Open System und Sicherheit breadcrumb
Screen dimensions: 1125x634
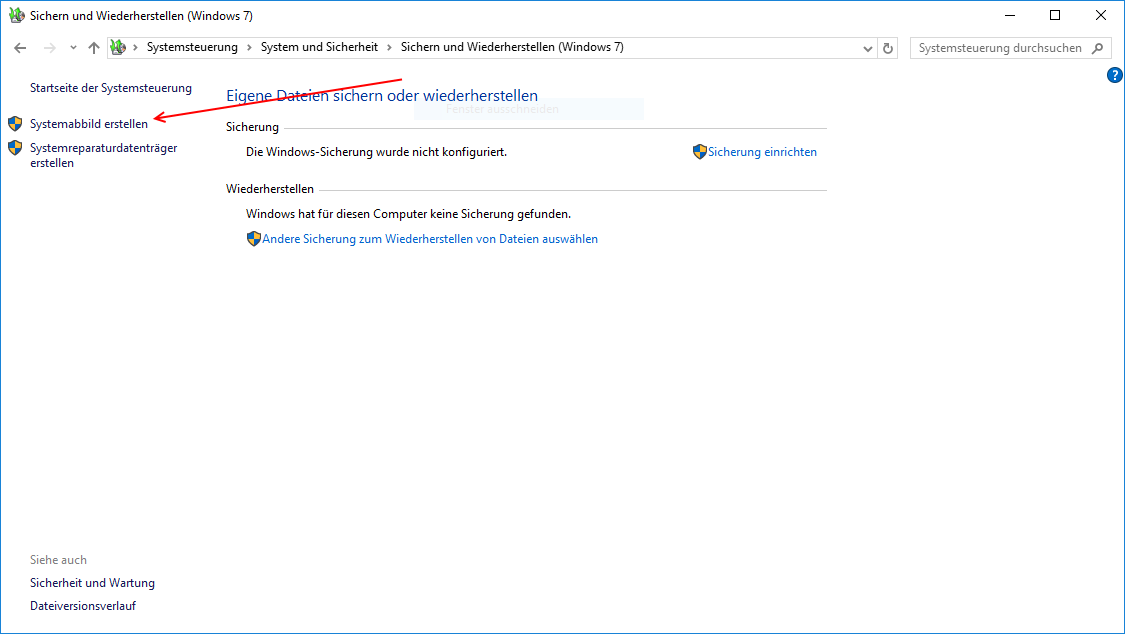(319, 47)
